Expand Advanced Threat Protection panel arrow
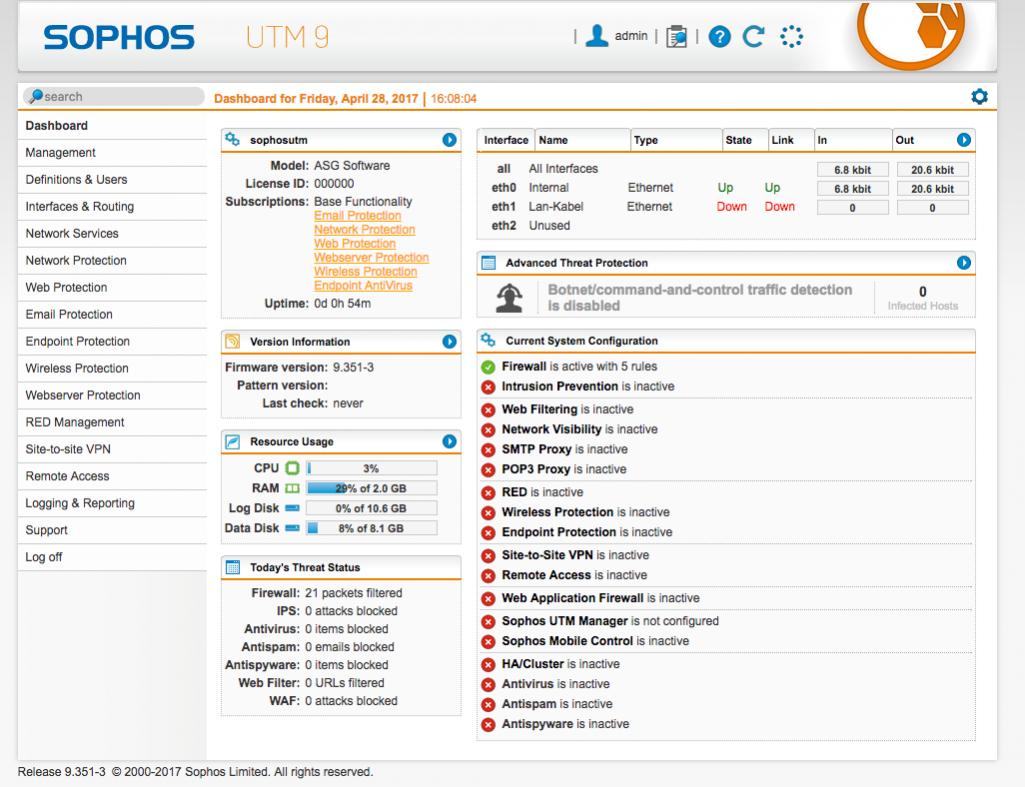Viewport: 1025px width, 787px height. 964,262
